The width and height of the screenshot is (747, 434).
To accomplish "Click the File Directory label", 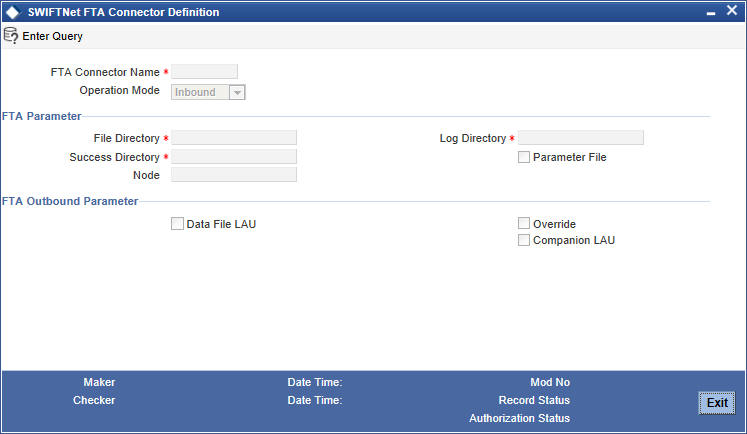I will tap(126, 138).
